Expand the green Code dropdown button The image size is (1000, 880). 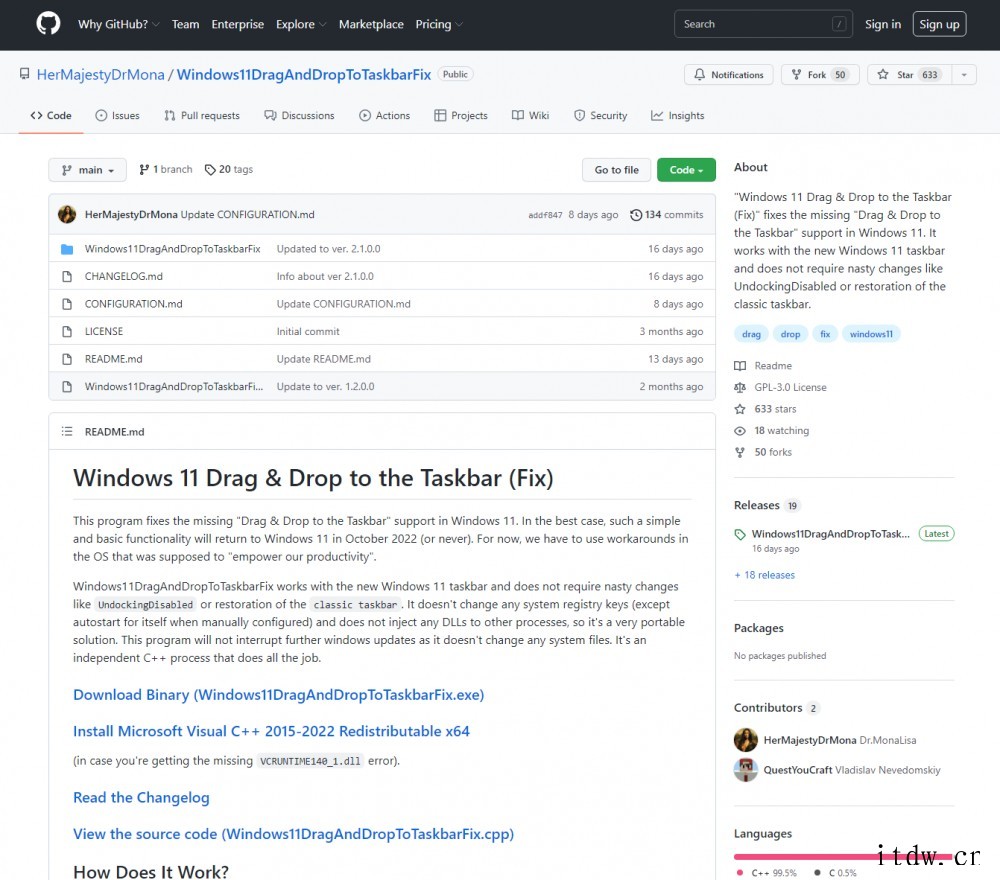coord(686,170)
